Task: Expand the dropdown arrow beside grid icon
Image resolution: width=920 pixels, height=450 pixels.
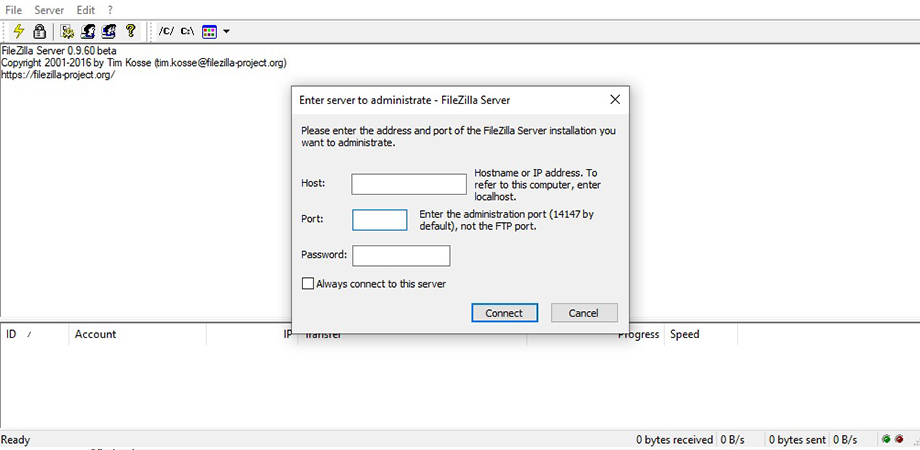Action: click(x=226, y=32)
